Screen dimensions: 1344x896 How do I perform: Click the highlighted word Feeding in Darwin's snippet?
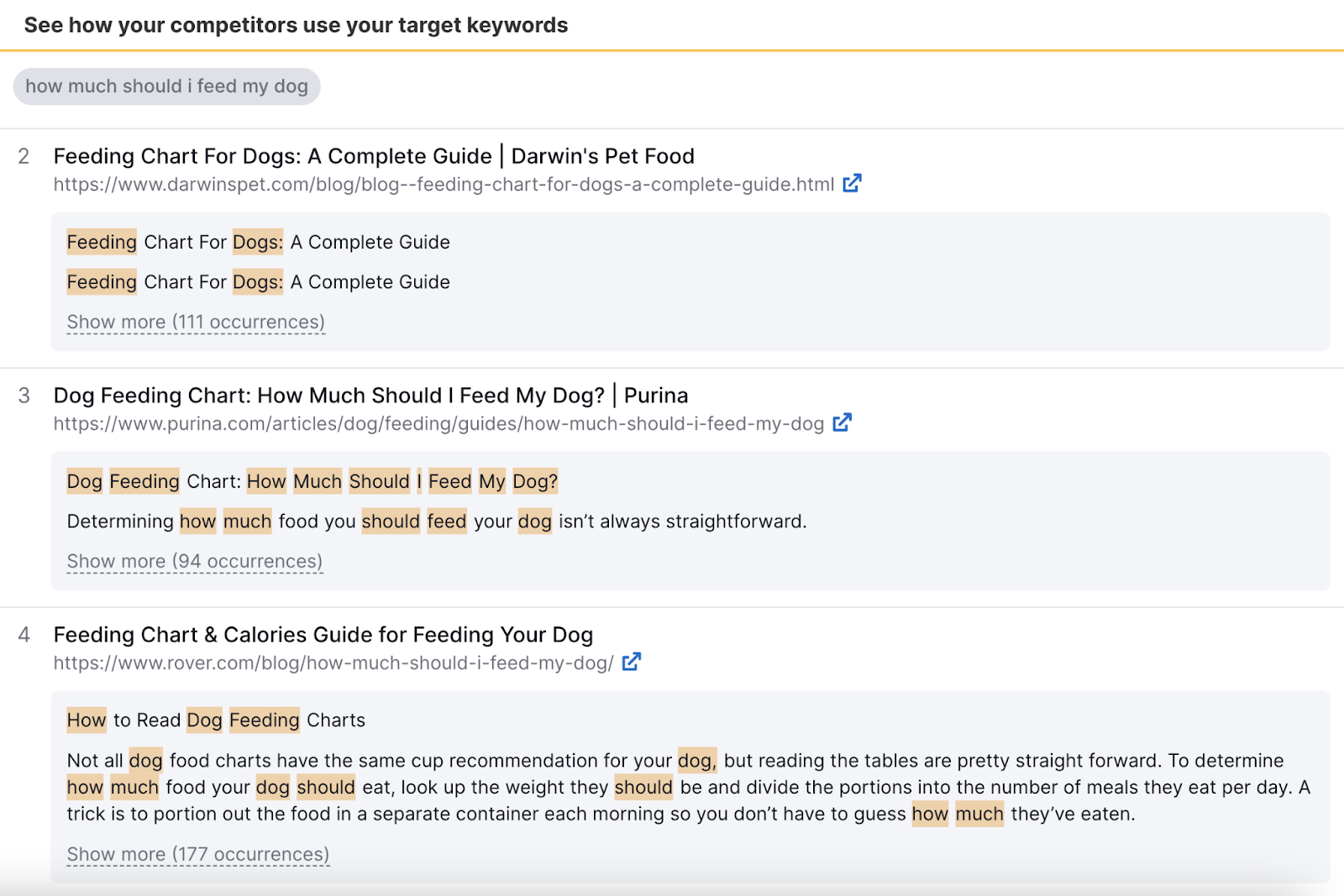101,242
